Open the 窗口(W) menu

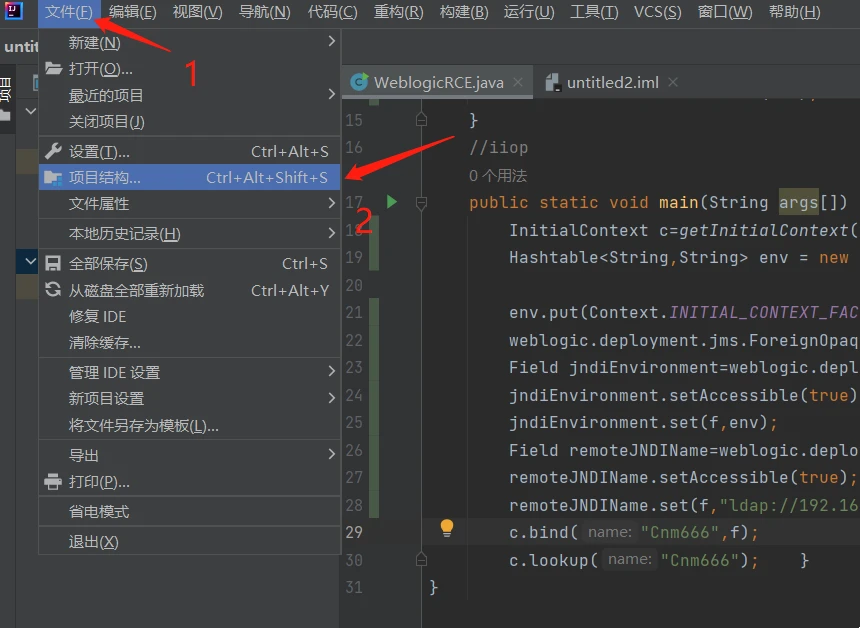tap(725, 12)
